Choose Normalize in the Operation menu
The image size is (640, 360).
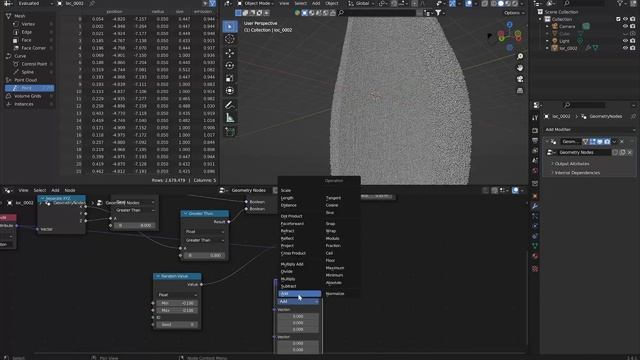click(x=335, y=294)
